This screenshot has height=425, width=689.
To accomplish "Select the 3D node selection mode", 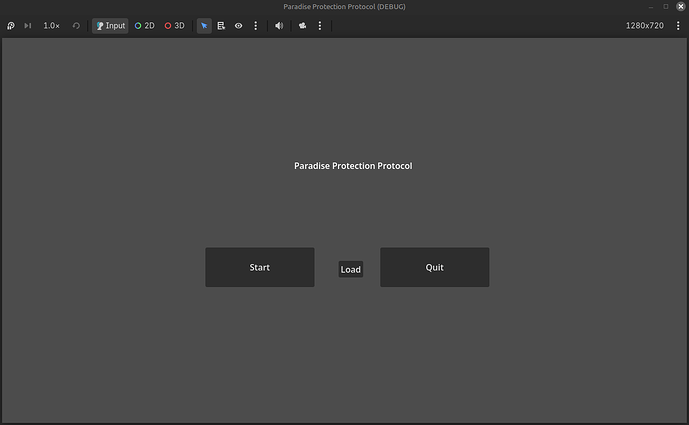I will pyautogui.click(x=174, y=26).
